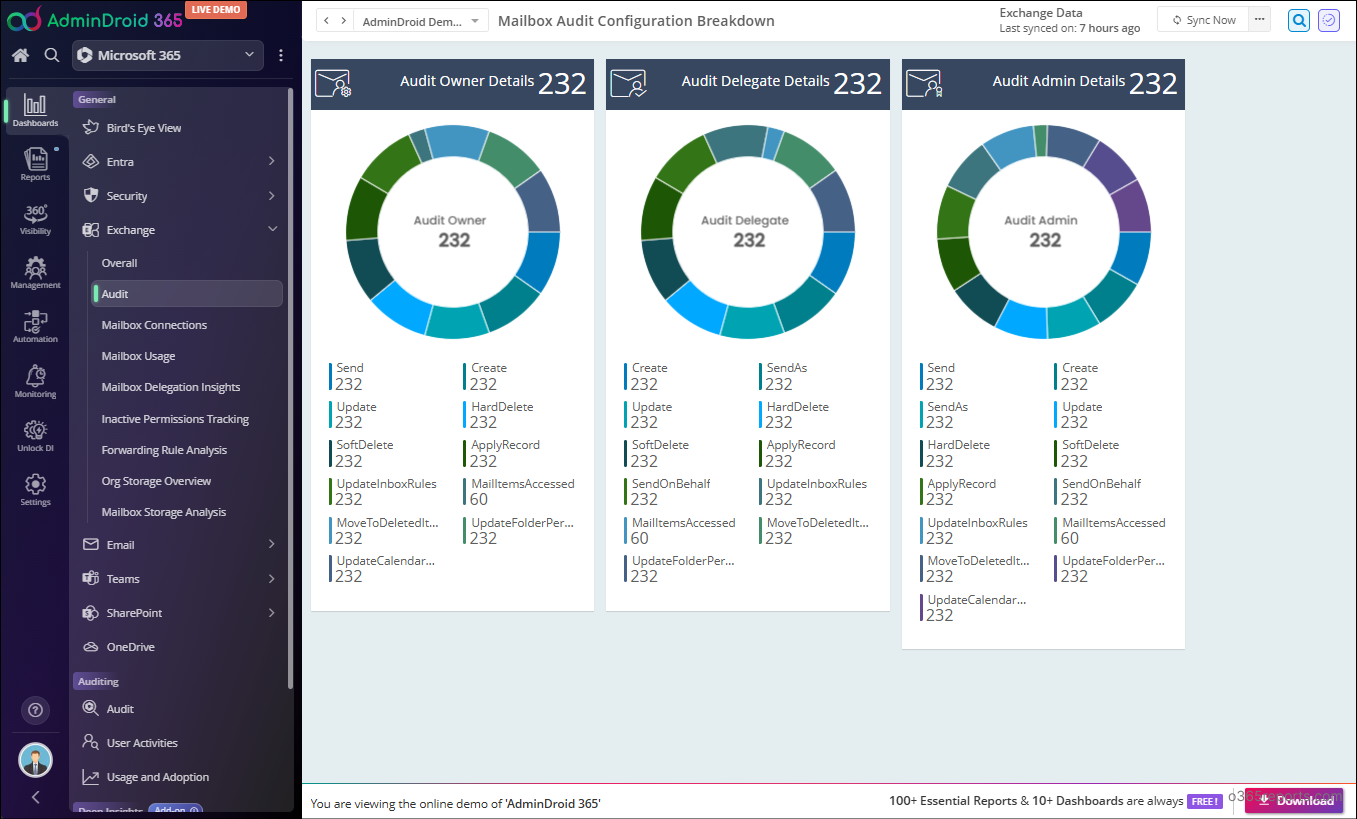Expand the Security menu group
Screen dimensions: 1357x819
(179, 196)
